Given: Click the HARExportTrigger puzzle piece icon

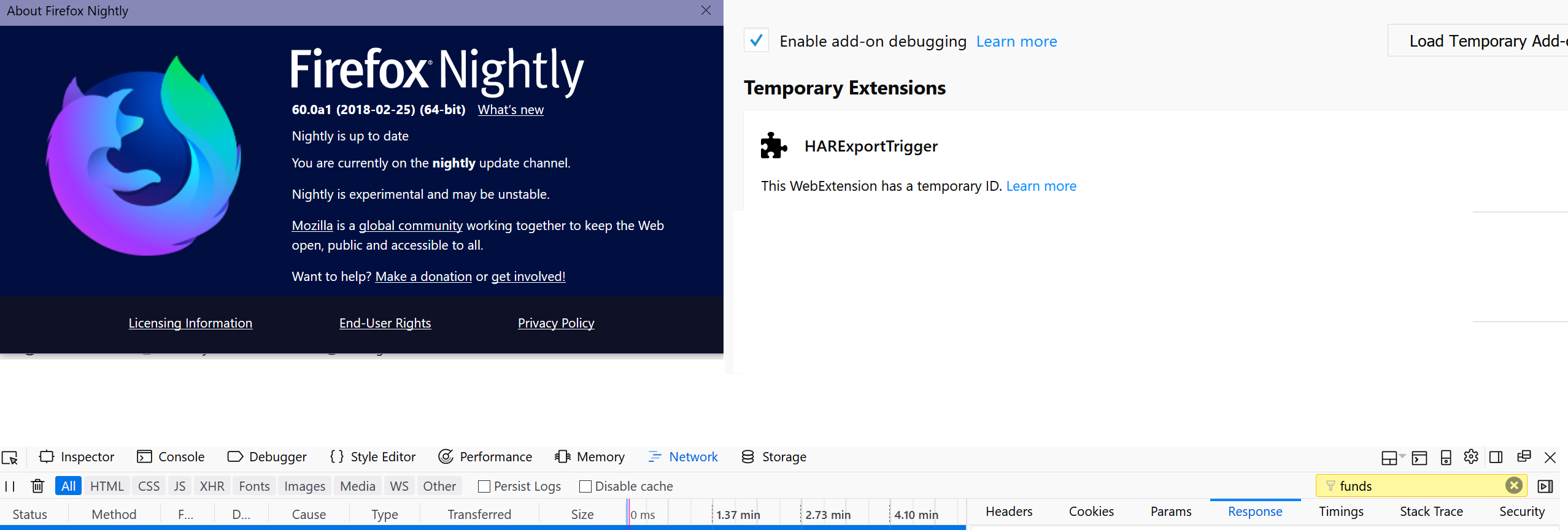Looking at the screenshot, I should pos(773,146).
